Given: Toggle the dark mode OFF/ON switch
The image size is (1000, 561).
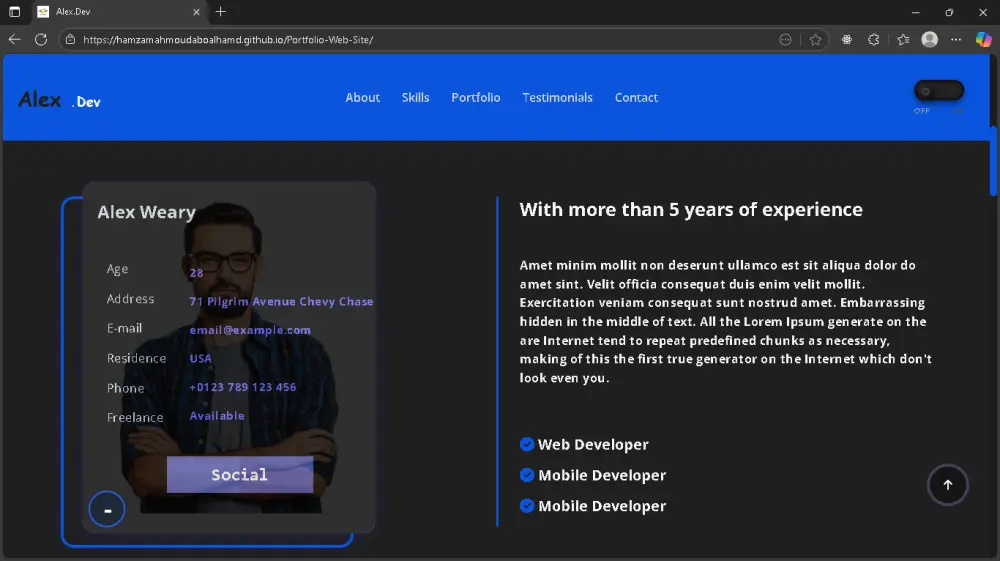Looking at the screenshot, I should tap(939, 91).
